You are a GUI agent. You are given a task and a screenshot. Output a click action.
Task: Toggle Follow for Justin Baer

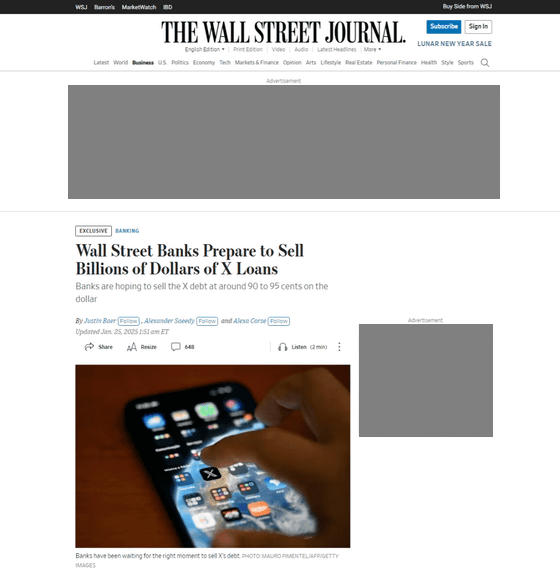tap(129, 321)
